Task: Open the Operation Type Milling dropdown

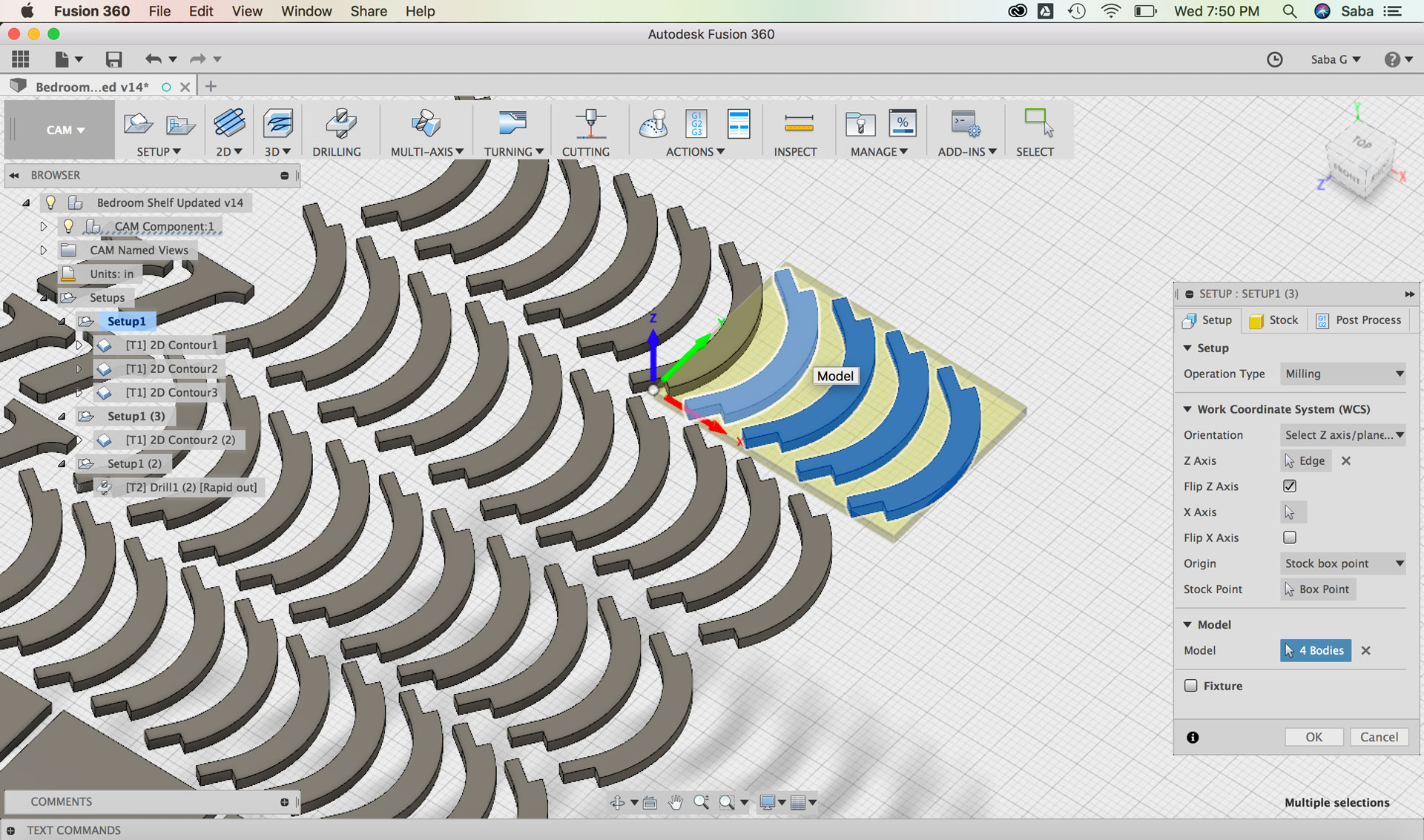Action: pos(1343,374)
